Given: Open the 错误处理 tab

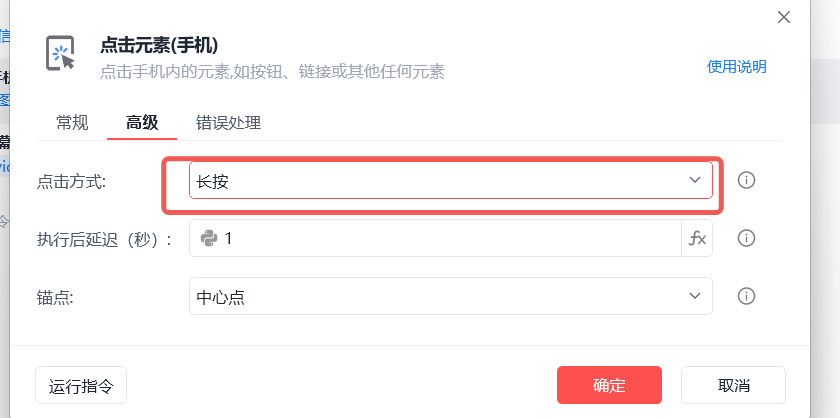Looking at the screenshot, I should point(228,123).
